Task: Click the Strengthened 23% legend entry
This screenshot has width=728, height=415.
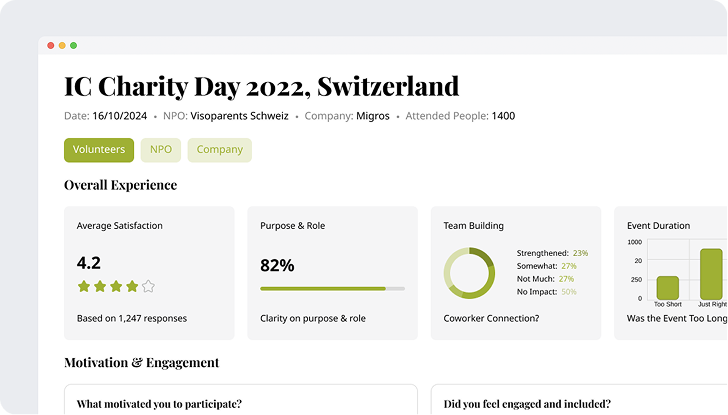Action: (552, 253)
